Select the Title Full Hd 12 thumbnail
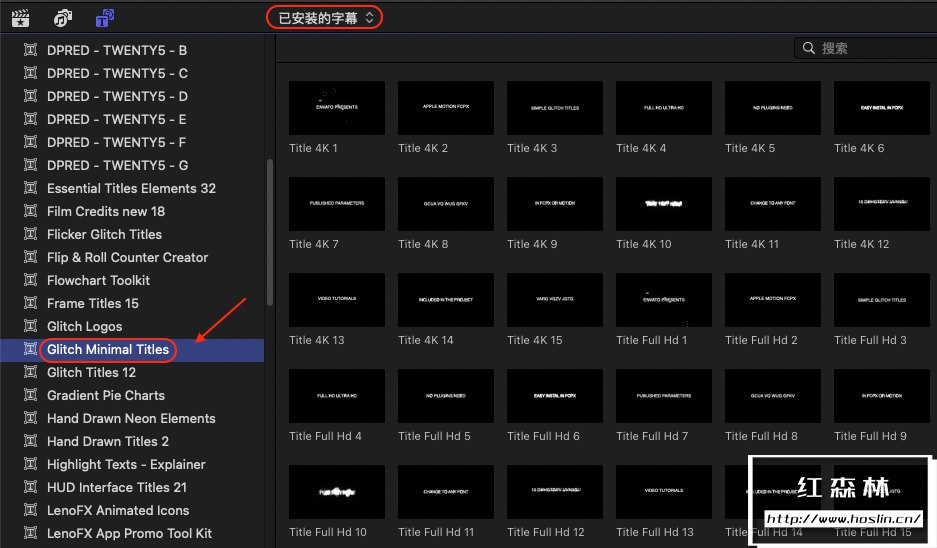Image resolution: width=937 pixels, height=548 pixels. [x=555, y=492]
